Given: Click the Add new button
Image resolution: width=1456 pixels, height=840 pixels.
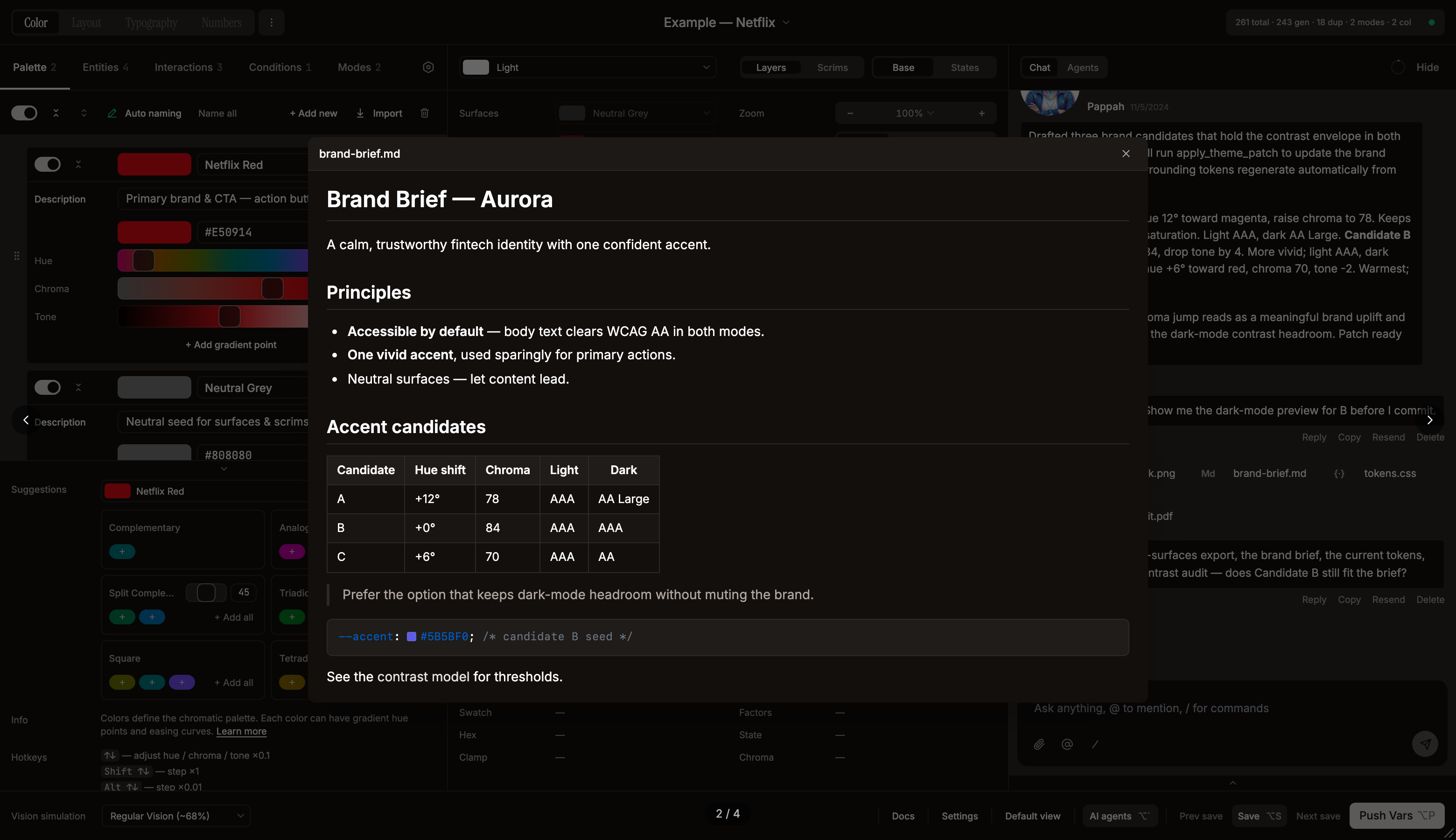Looking at the screenshot, I should (313, 113).
